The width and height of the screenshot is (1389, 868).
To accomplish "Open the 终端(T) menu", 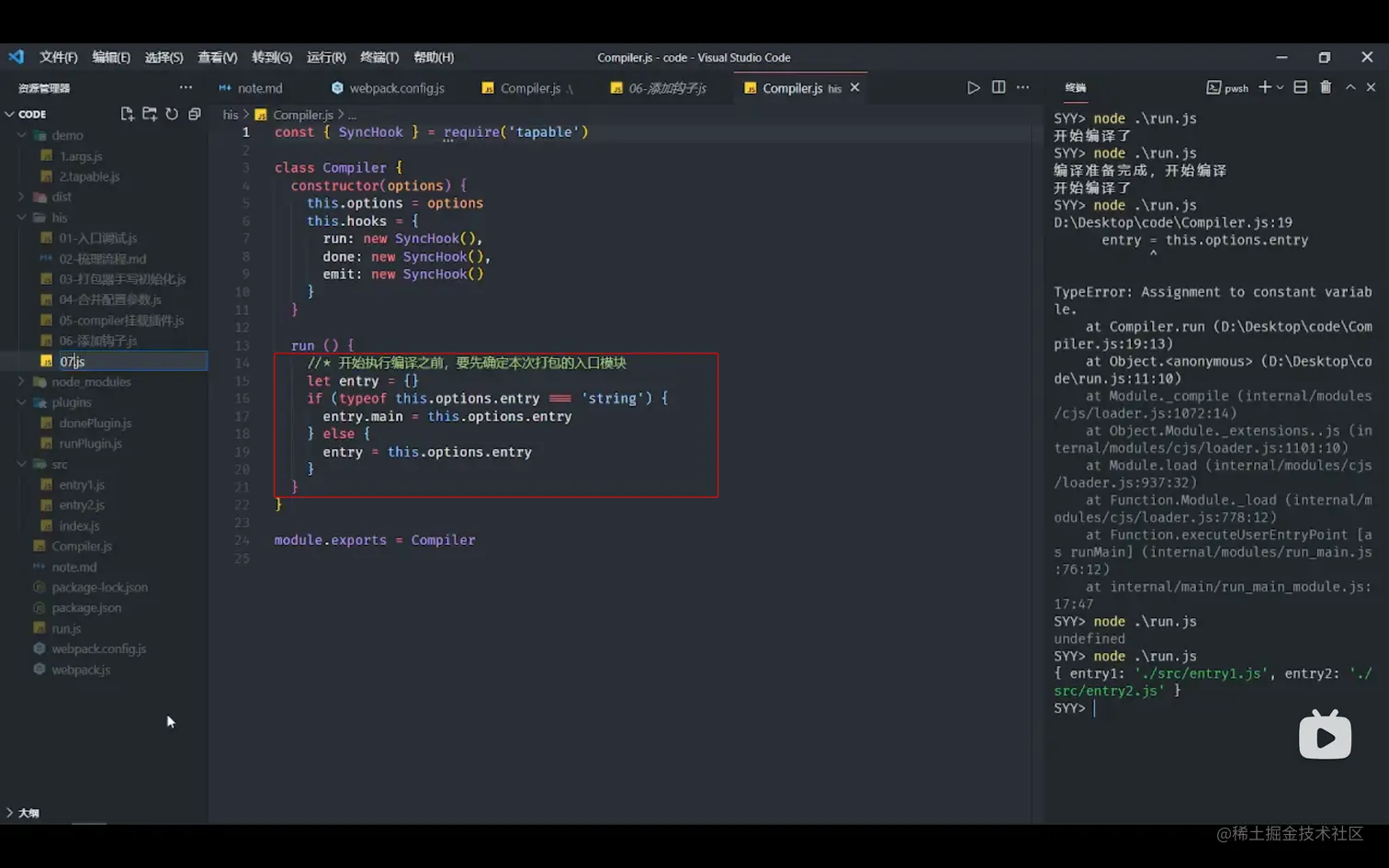I will (x=378, y=57).
